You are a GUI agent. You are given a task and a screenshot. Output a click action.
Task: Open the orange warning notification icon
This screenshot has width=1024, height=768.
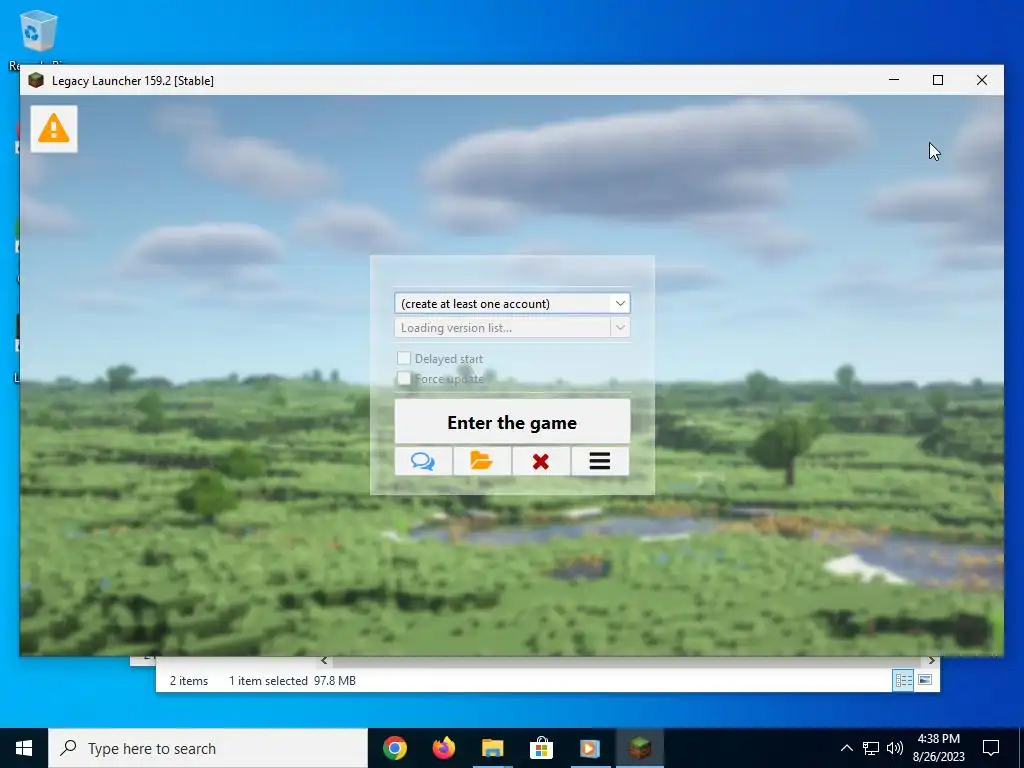[x=54, y=129]
